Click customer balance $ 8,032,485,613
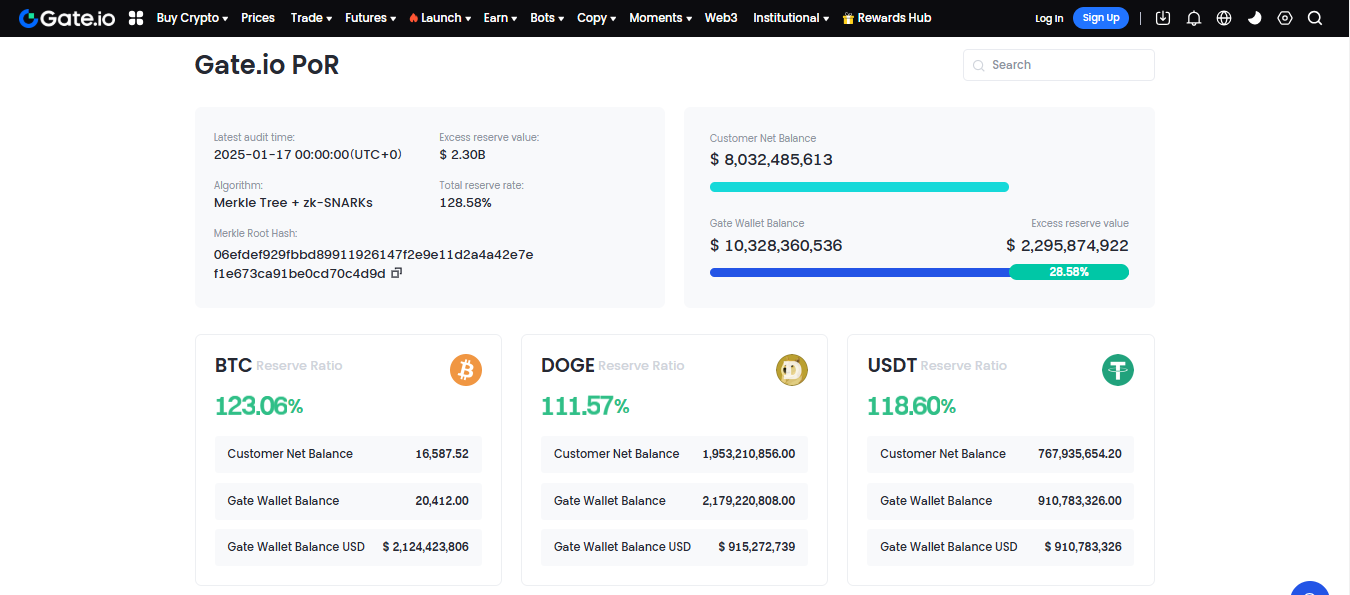The width and height of the screenshot is (1350, 595). click(771, 160)
